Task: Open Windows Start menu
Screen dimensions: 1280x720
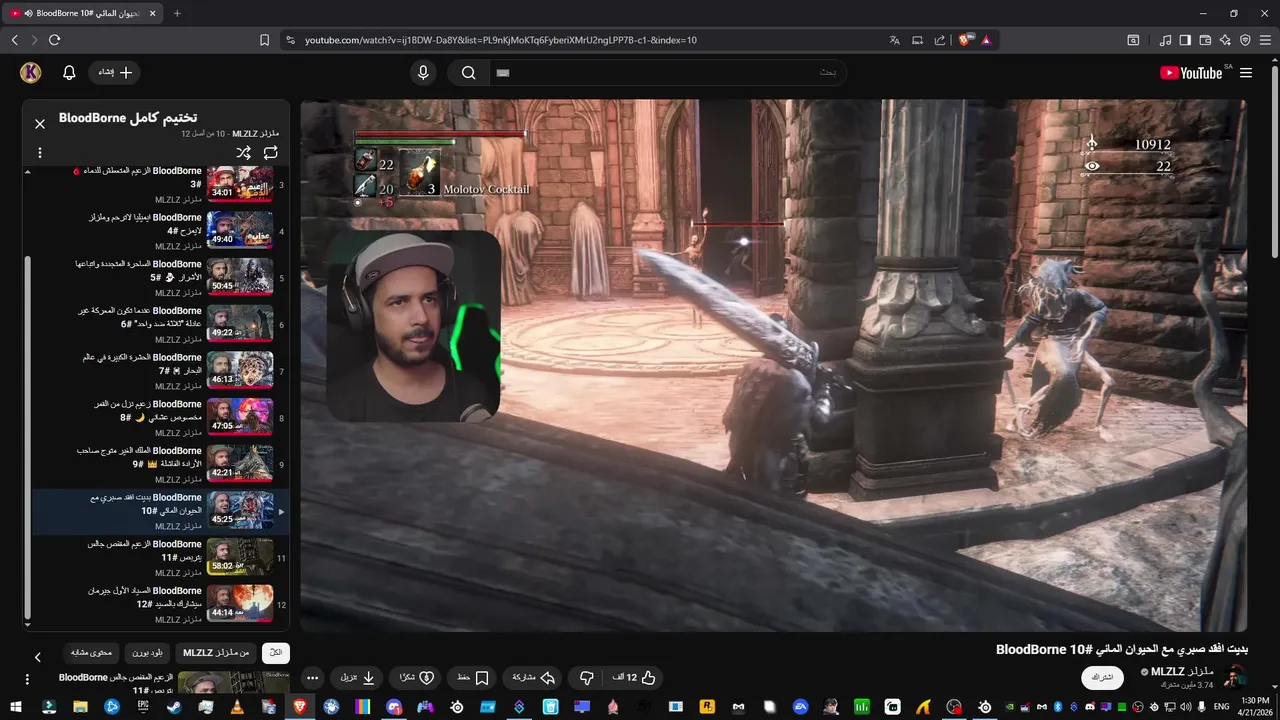Action: point(18,707)
